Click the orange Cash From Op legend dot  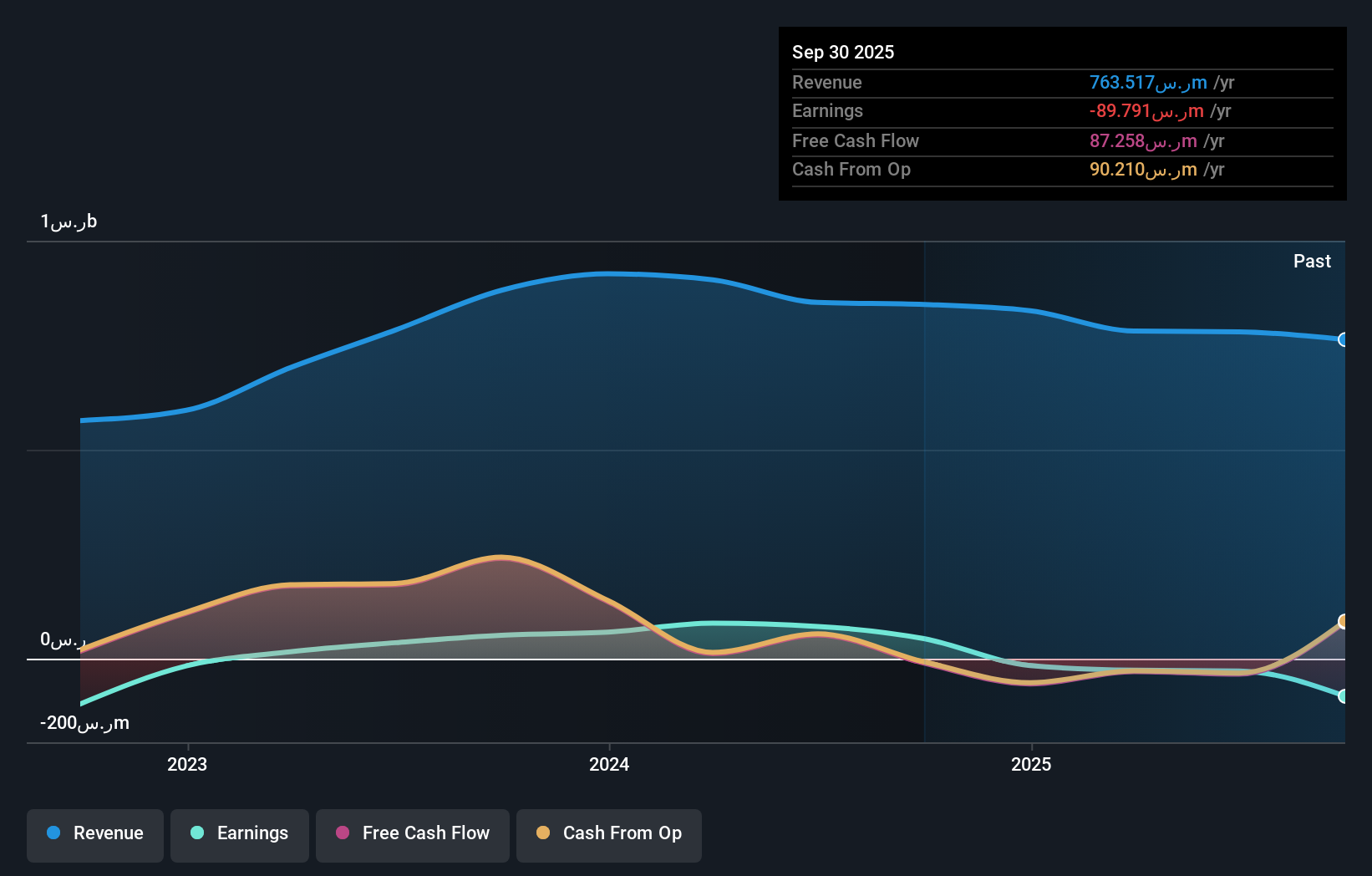pyautogui.click(x=542, y=833)
